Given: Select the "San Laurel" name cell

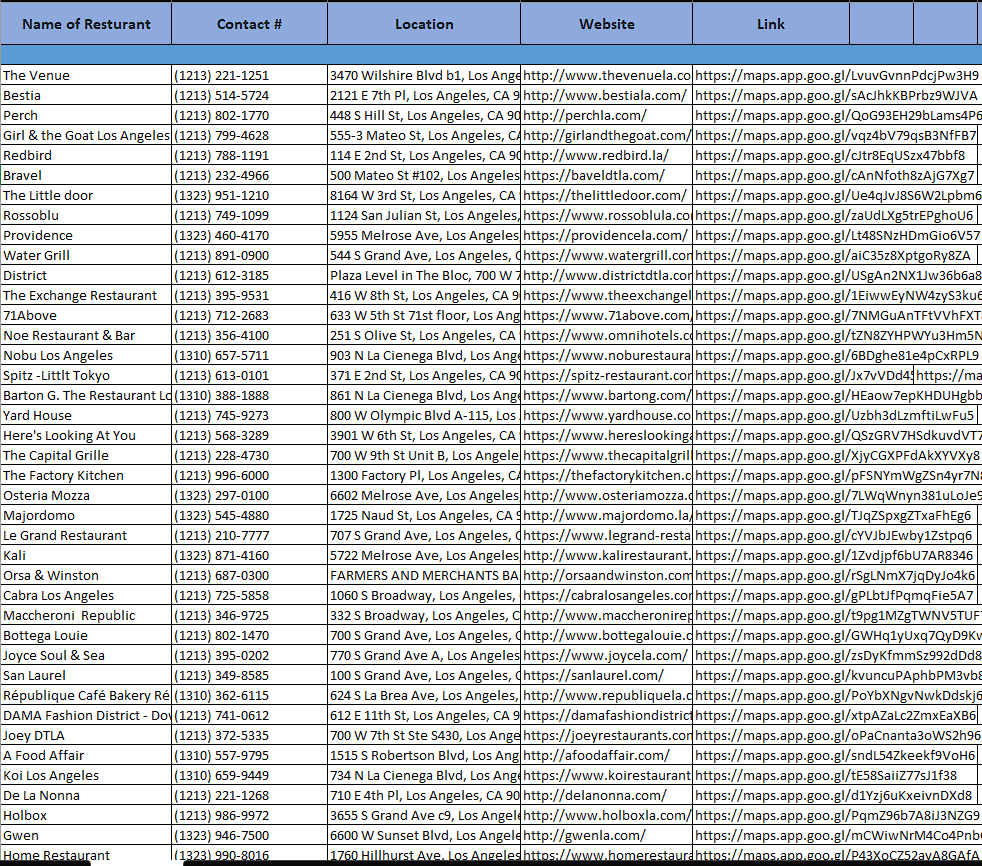Looking at the screenshot, I should pyautogui.click(x=86, y=676).
